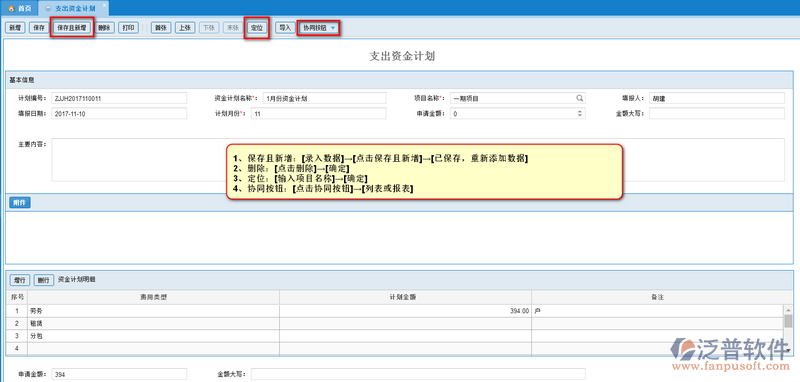This screenshot has width=800, height=382.
Task: Click the 基本信息 section header
Action: coord(398,80)
